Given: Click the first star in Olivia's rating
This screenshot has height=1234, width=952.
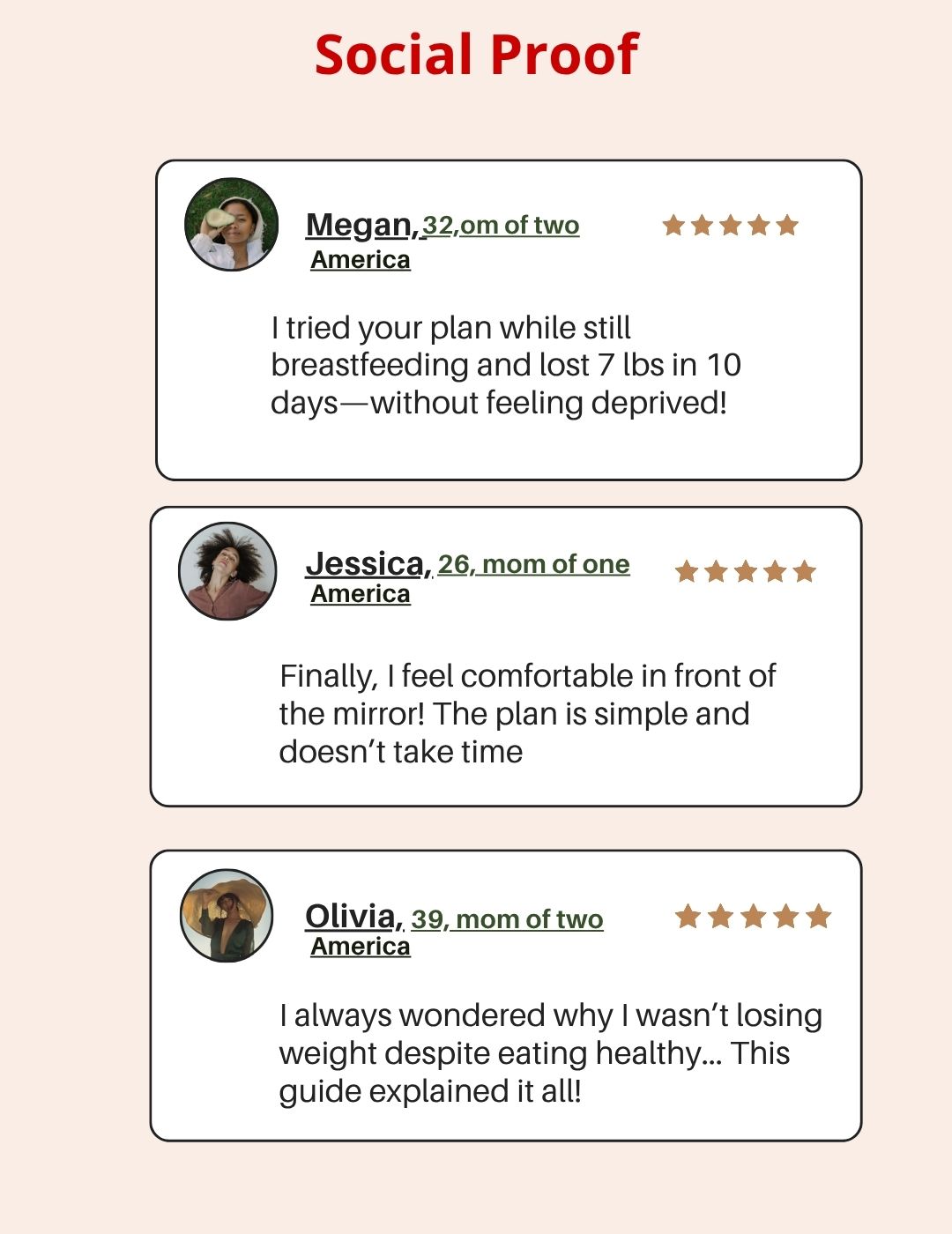Looking at the screenshot, I should tap(688, 917).
